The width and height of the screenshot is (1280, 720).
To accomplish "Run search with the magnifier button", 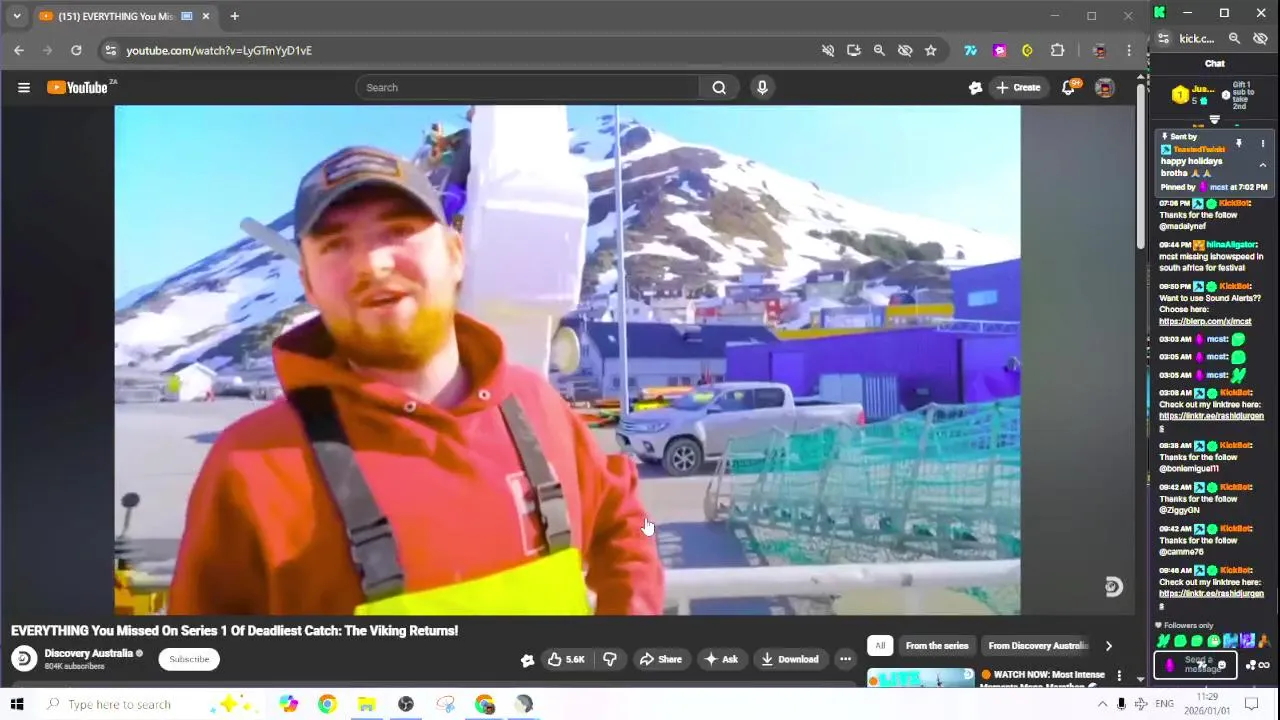I will click(x=719, y=87).
